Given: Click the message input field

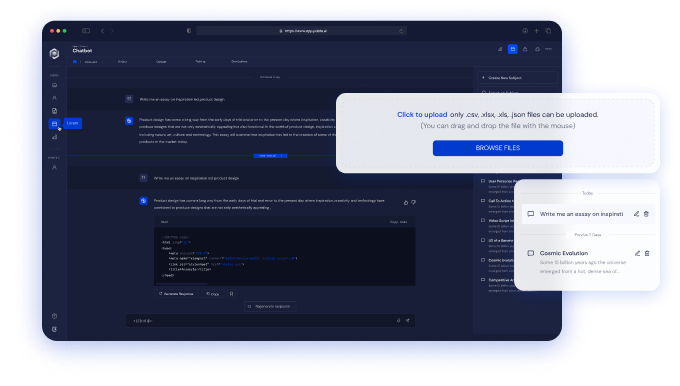Looking at the screenshot, I should point(260,321).
